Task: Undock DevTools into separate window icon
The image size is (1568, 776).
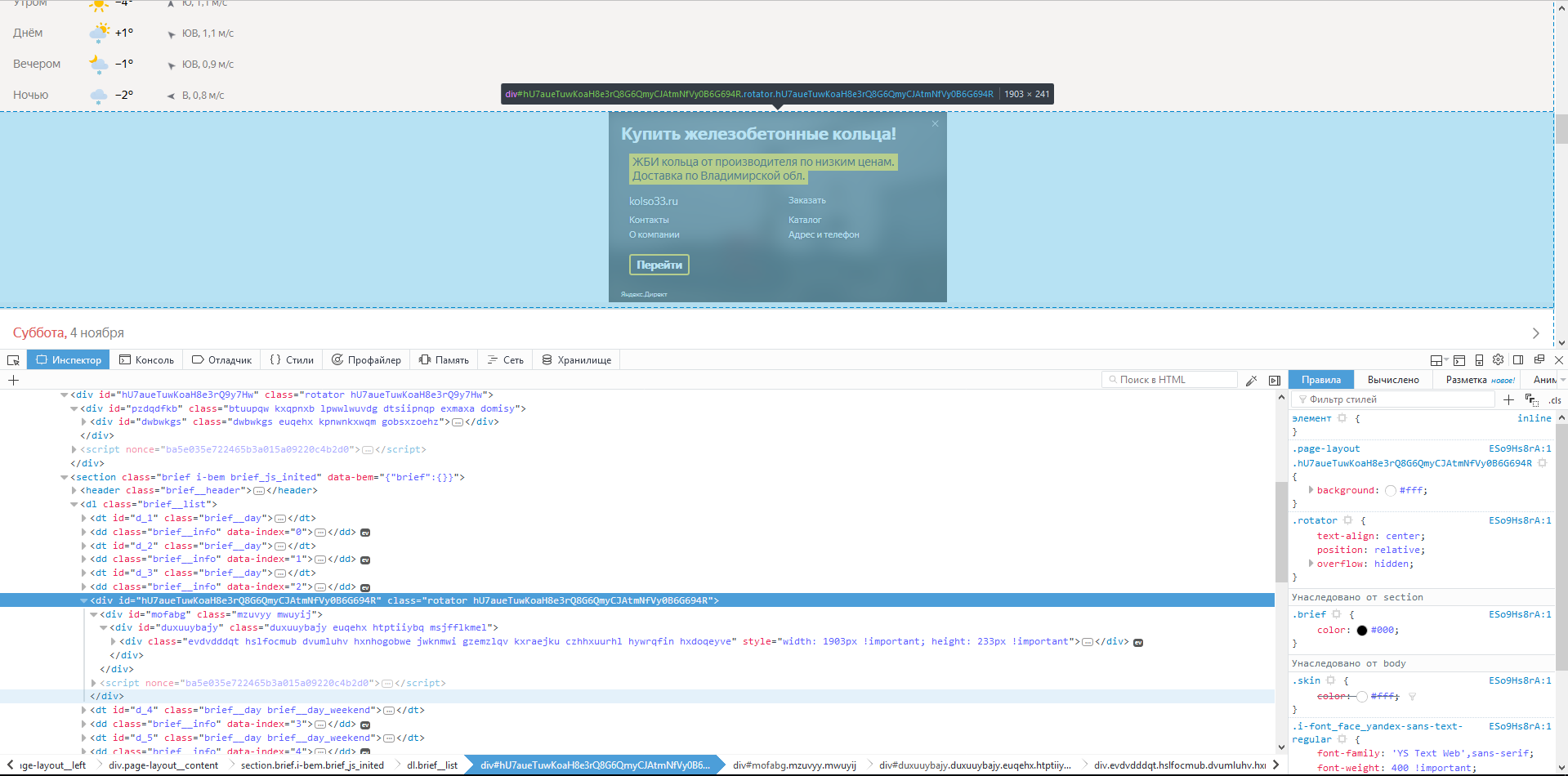Action: pyautogui.click(x=1539, y=359)
